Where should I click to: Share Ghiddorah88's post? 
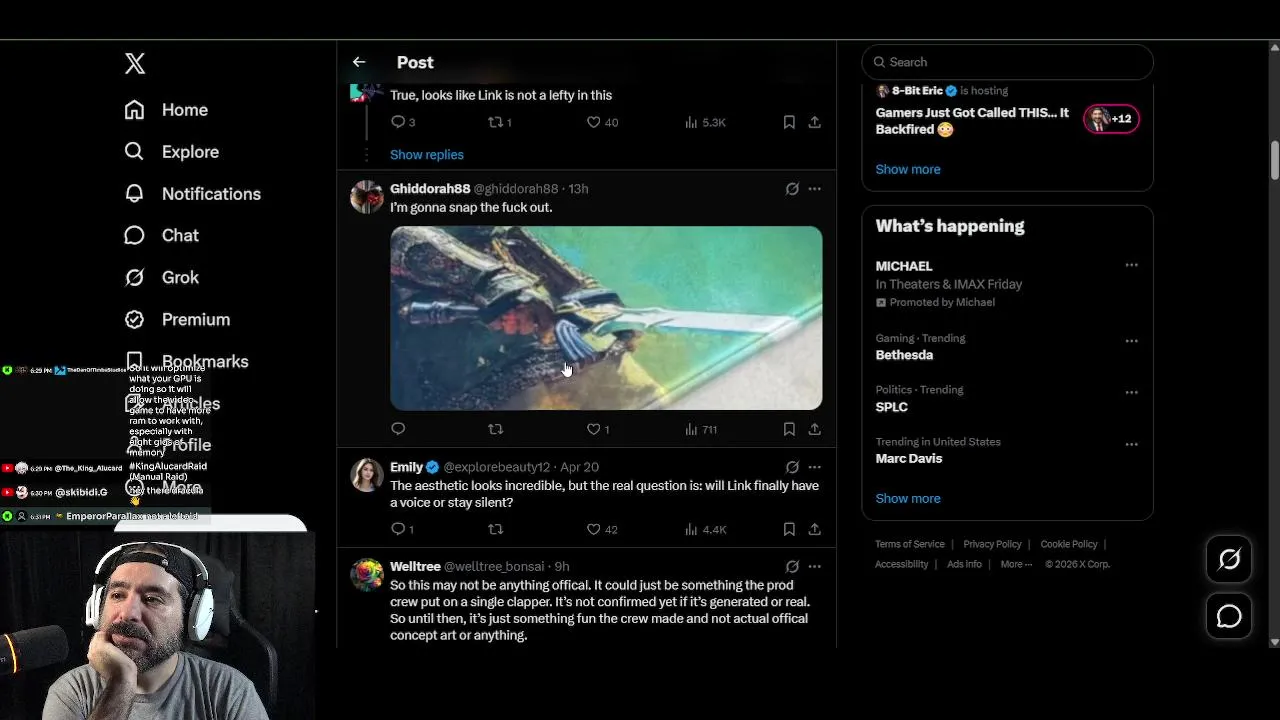(815, 429)
